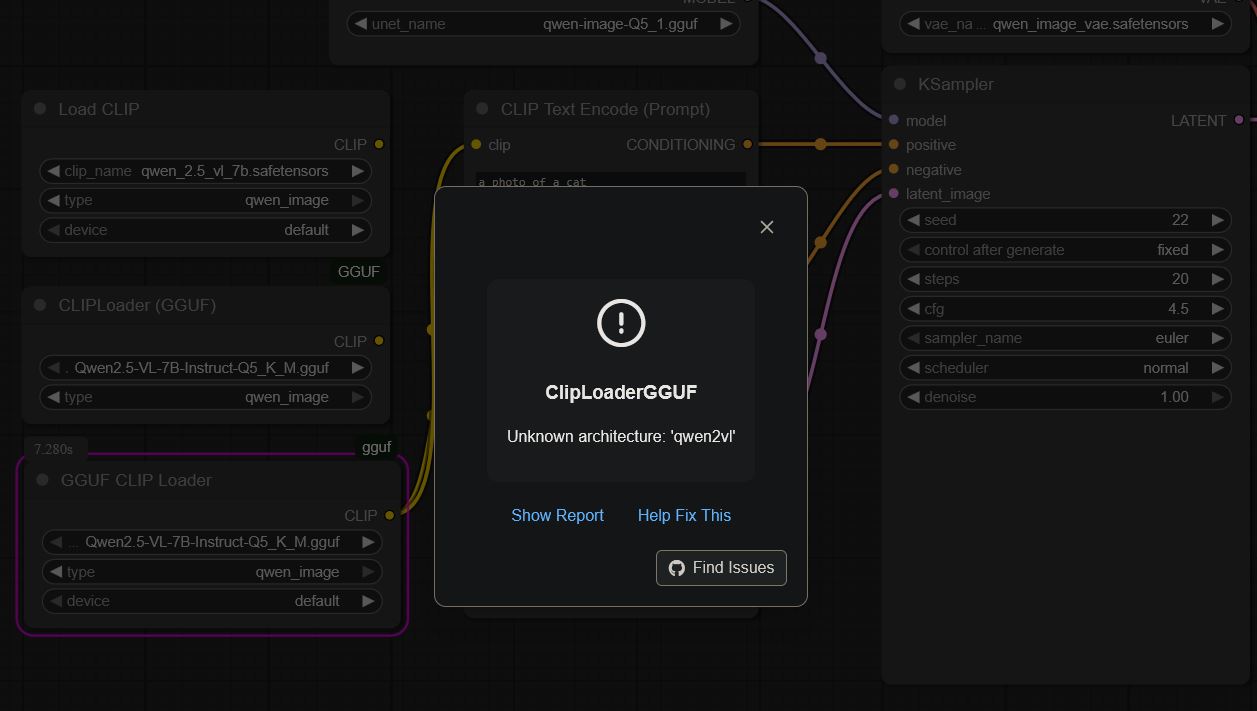The image size is (1257, 711).
Task: Open vae_name dropdown qwen_image_vae.safetensors
Action: 1065,24
